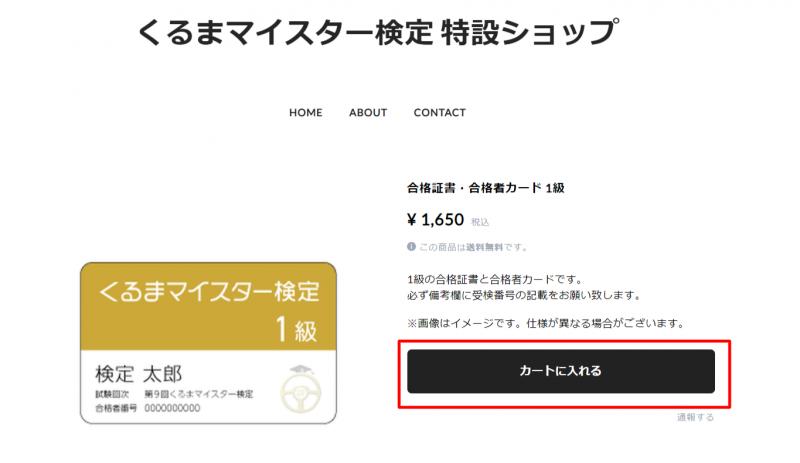Open the product card image
This screenshot has height=463, width=800.
(x=208, y=343)
